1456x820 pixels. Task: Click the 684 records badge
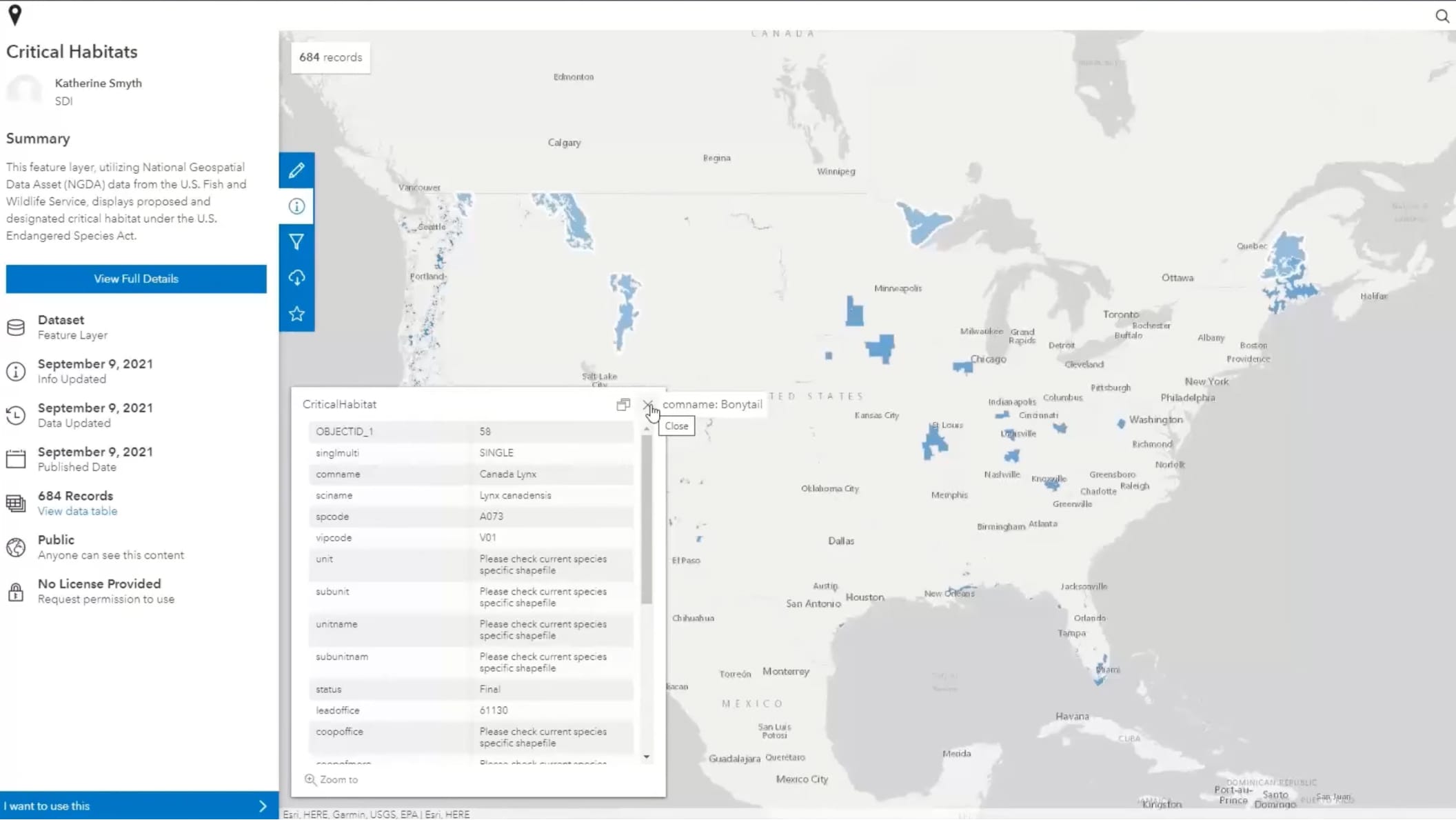pyautogui.click(x=330, y=57)
